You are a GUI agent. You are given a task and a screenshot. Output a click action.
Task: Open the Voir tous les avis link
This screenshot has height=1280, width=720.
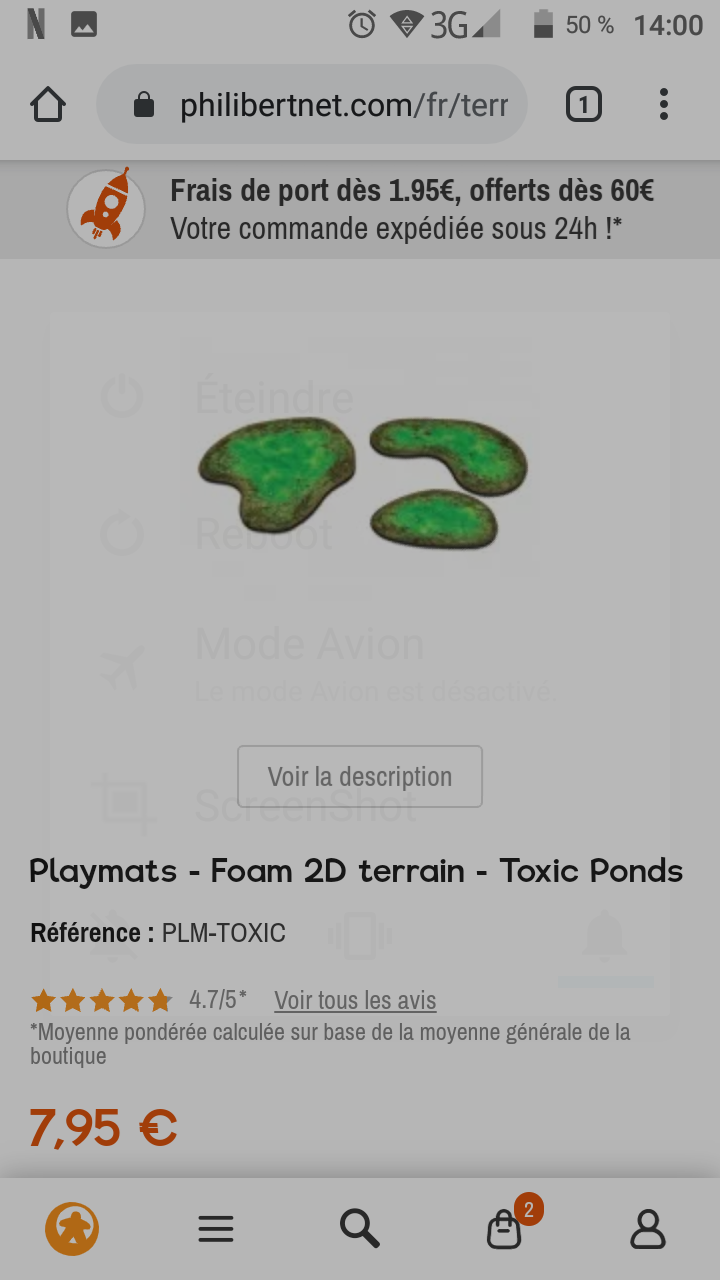pos(355,1000)
